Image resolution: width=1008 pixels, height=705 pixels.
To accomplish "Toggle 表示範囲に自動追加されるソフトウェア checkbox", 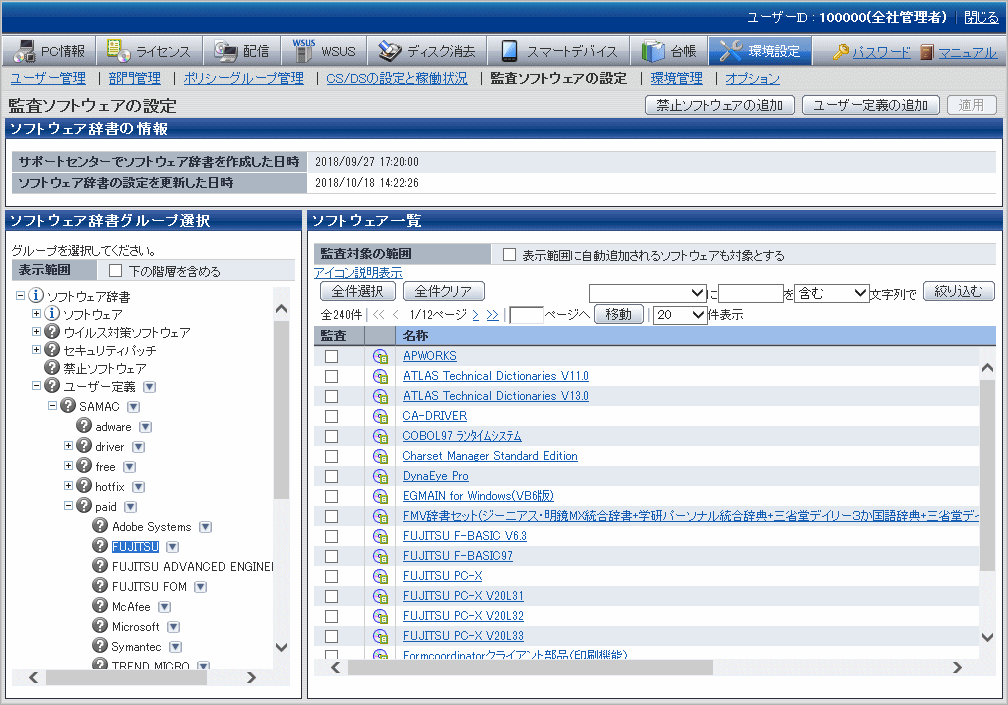I will [509, 255].
